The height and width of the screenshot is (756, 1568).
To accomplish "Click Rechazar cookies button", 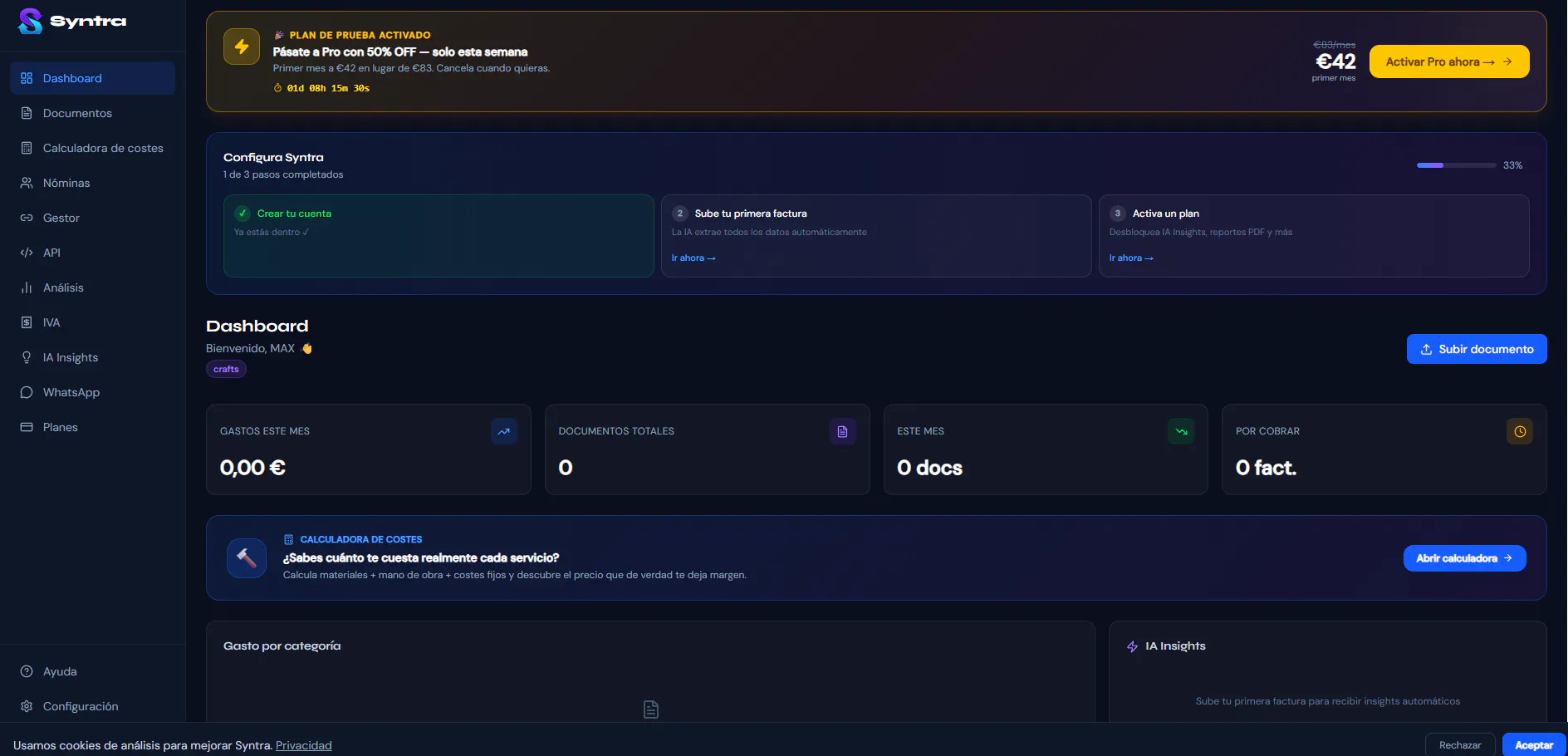I will [1460, 745].
